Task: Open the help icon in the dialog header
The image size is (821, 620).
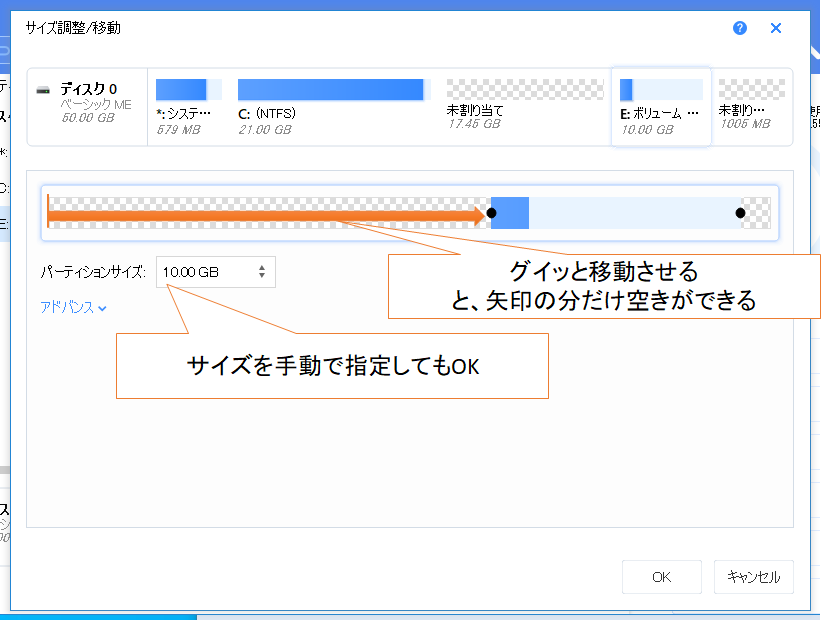Action: 739,28
